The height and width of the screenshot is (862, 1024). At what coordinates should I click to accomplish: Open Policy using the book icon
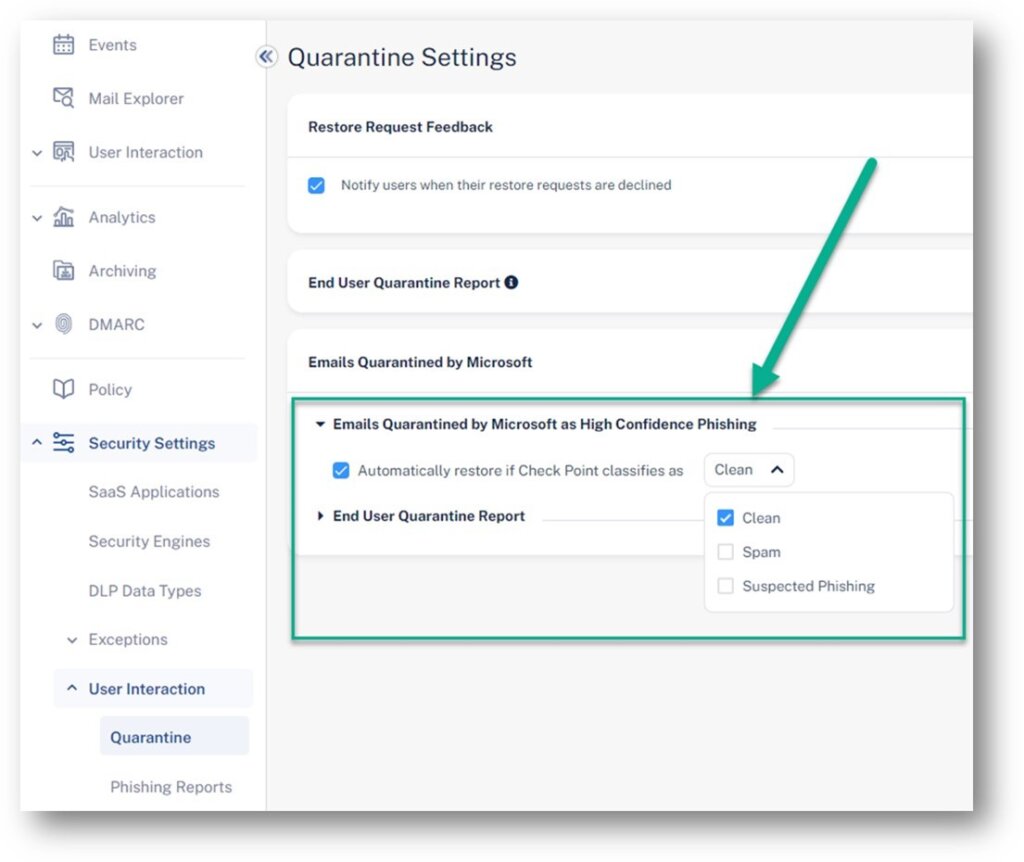[x=62, y=389]
